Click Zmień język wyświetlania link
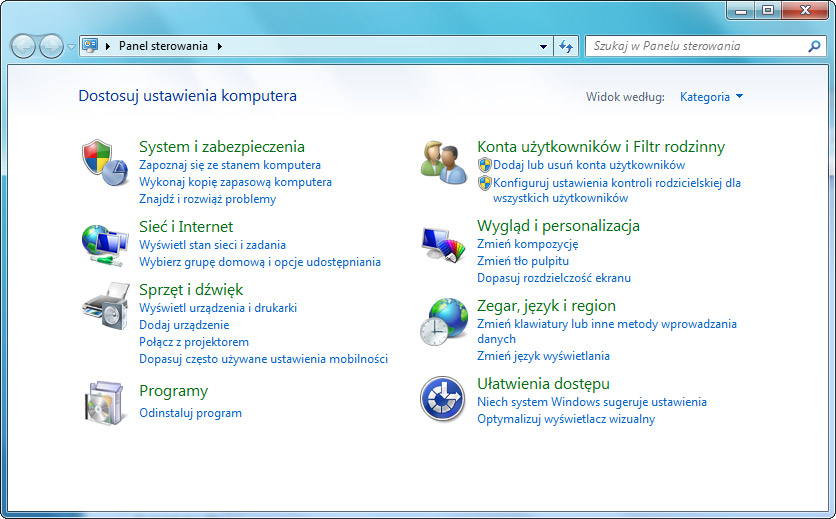Image resolution: width=836 pixels, height=519 pixels. (x=543, y=356)
